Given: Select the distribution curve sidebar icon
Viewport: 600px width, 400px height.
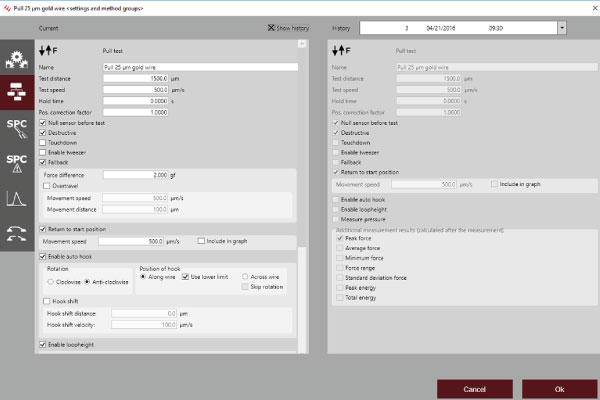Looking at the screenshot, I should [17, 197].
